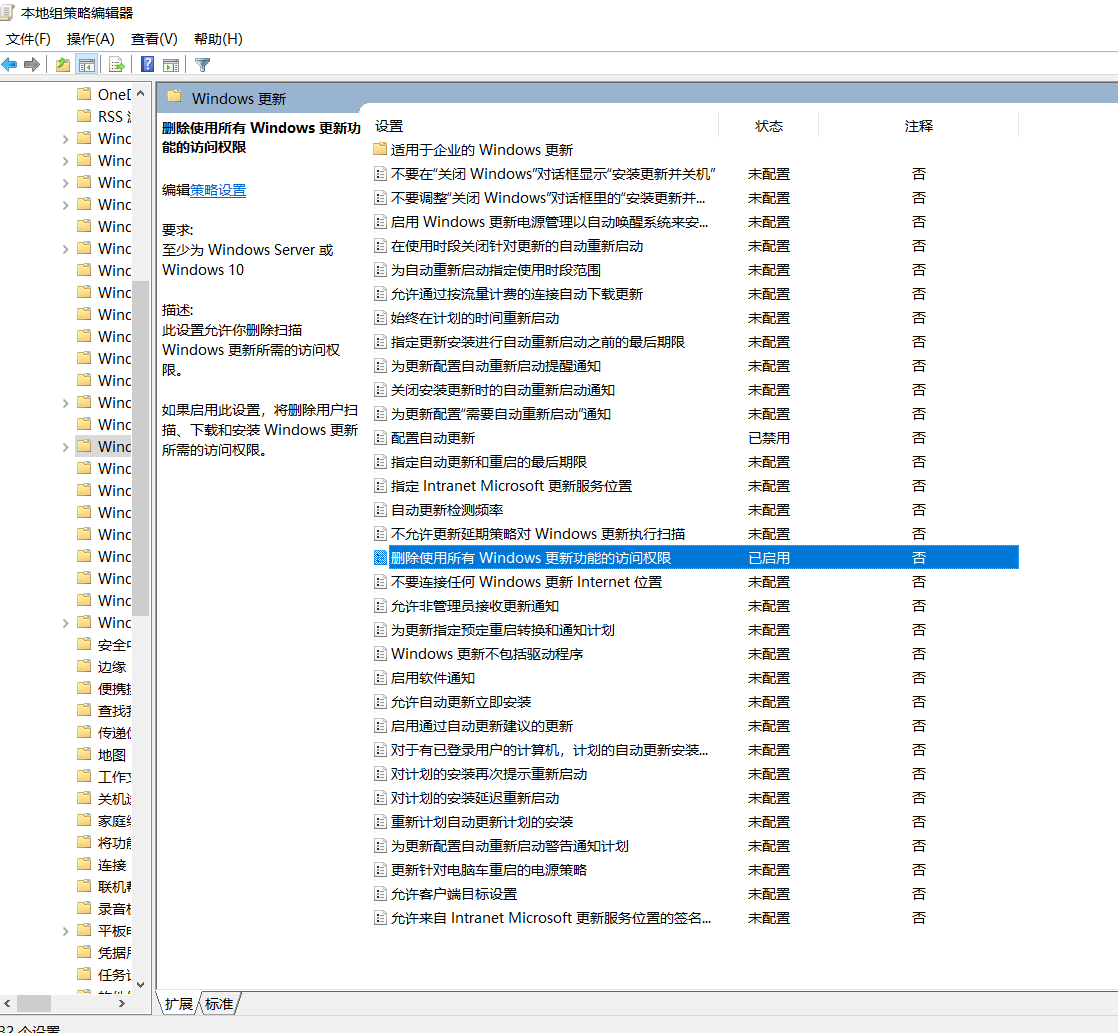This screenshot has height=1033, width=1118.
Task: Expand the 平板 tree node chevron
Action: (x=66, y=931)
